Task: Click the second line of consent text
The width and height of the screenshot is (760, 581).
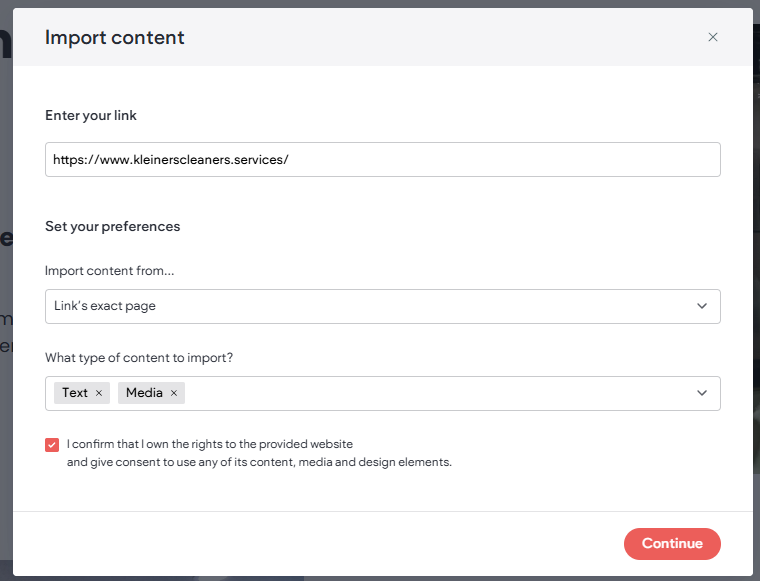Action: pyautogui.click(x=259, y=462)
